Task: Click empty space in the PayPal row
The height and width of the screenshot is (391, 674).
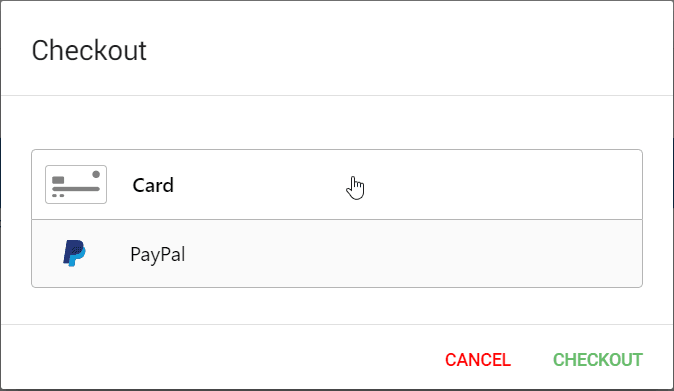Action: pos(408,254)
